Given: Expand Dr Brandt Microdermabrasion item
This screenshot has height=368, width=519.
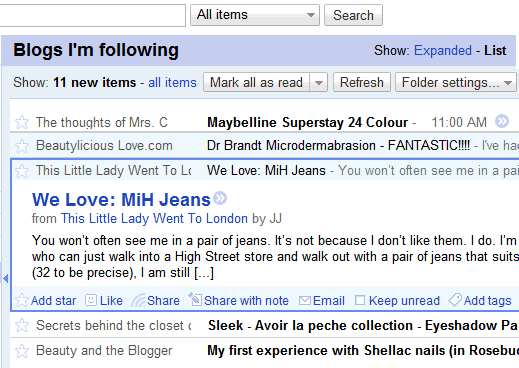Looking at the screenshot, I should click(x=338, y=146).
